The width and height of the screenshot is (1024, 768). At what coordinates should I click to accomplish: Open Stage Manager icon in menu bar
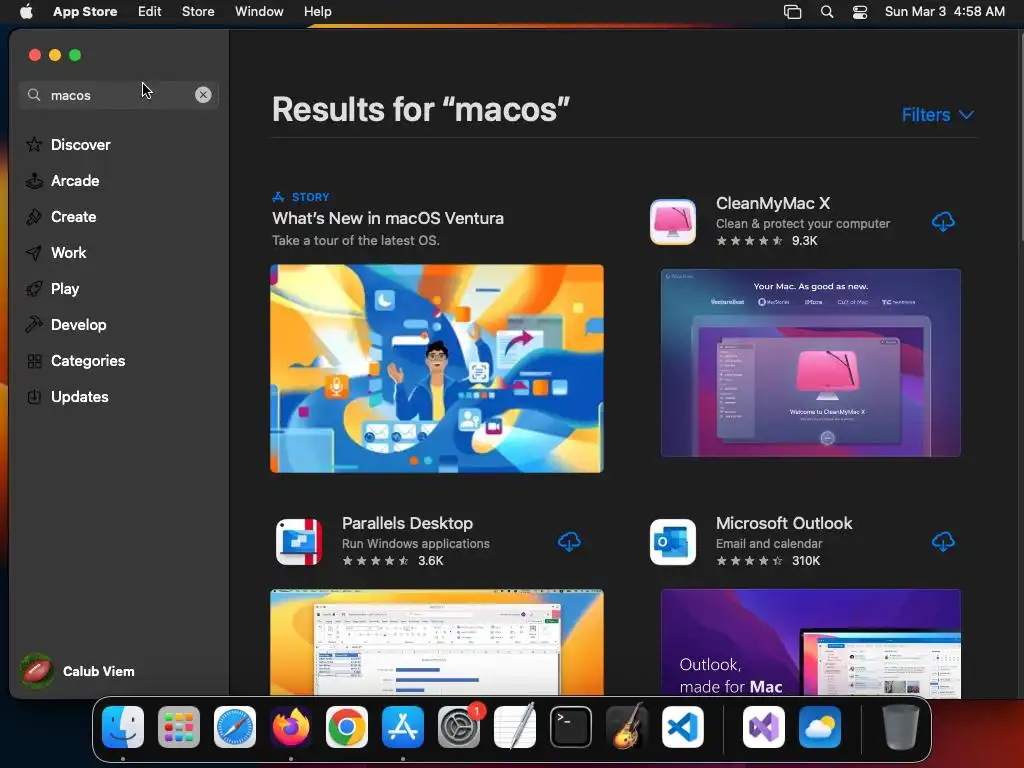coord(792,12)
